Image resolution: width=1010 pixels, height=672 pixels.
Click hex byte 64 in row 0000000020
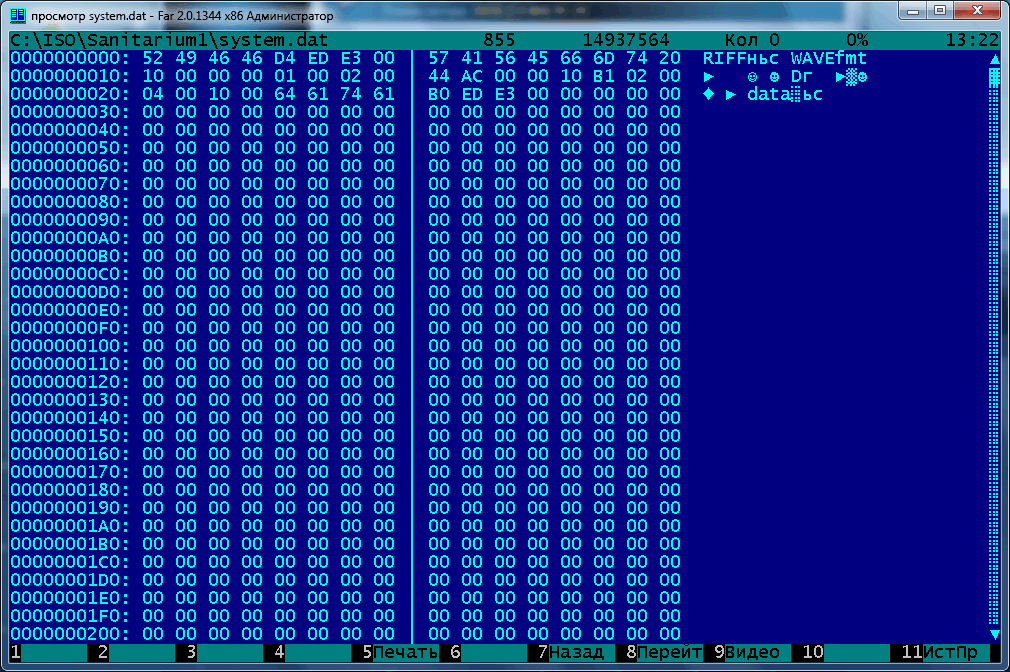point(285,94)
